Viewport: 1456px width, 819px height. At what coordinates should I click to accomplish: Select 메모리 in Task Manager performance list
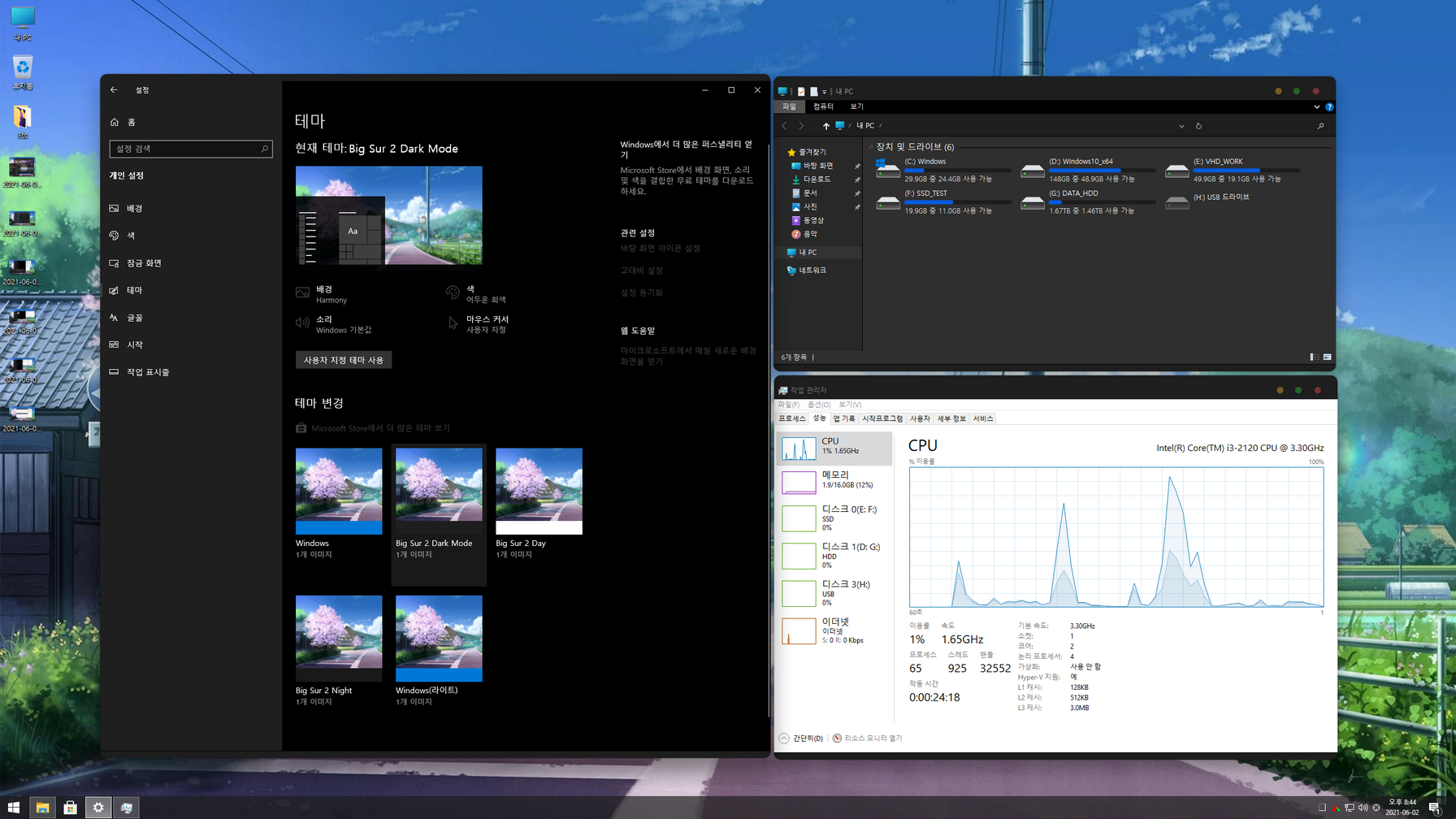[835, 482]
